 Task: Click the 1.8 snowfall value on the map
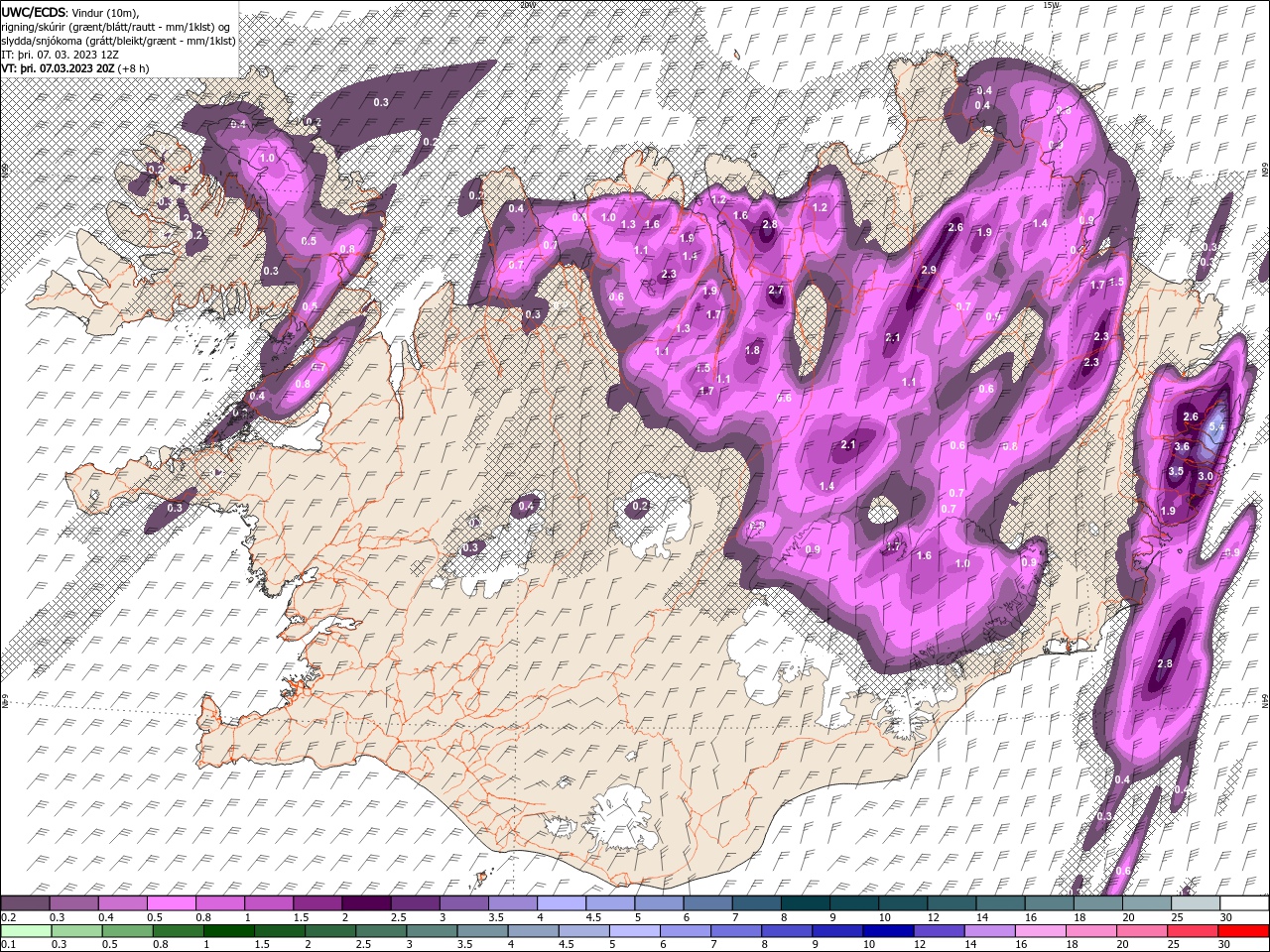pyautogui.click(x=752, y=350)
